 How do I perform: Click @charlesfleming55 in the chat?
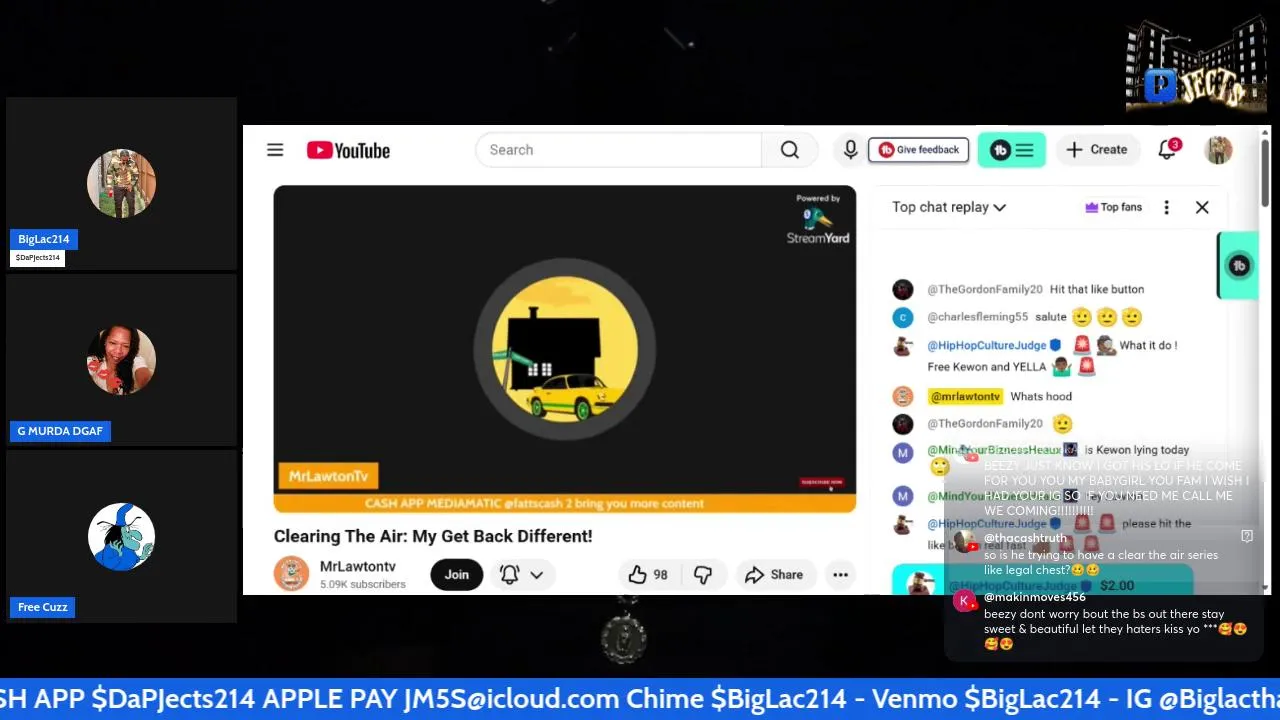pos(977,317)
